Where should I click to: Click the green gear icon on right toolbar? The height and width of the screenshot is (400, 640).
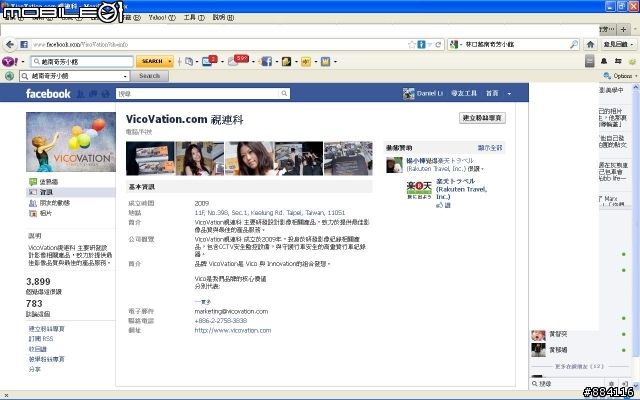click(632, 62)
